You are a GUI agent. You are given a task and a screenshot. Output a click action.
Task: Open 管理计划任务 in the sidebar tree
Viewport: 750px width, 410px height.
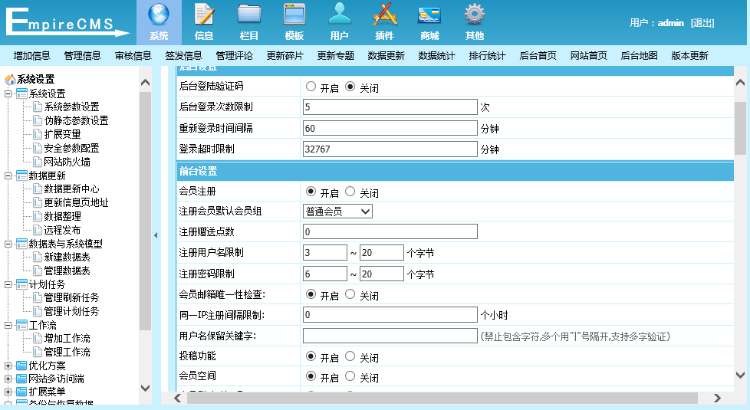[x=71, y=311]
